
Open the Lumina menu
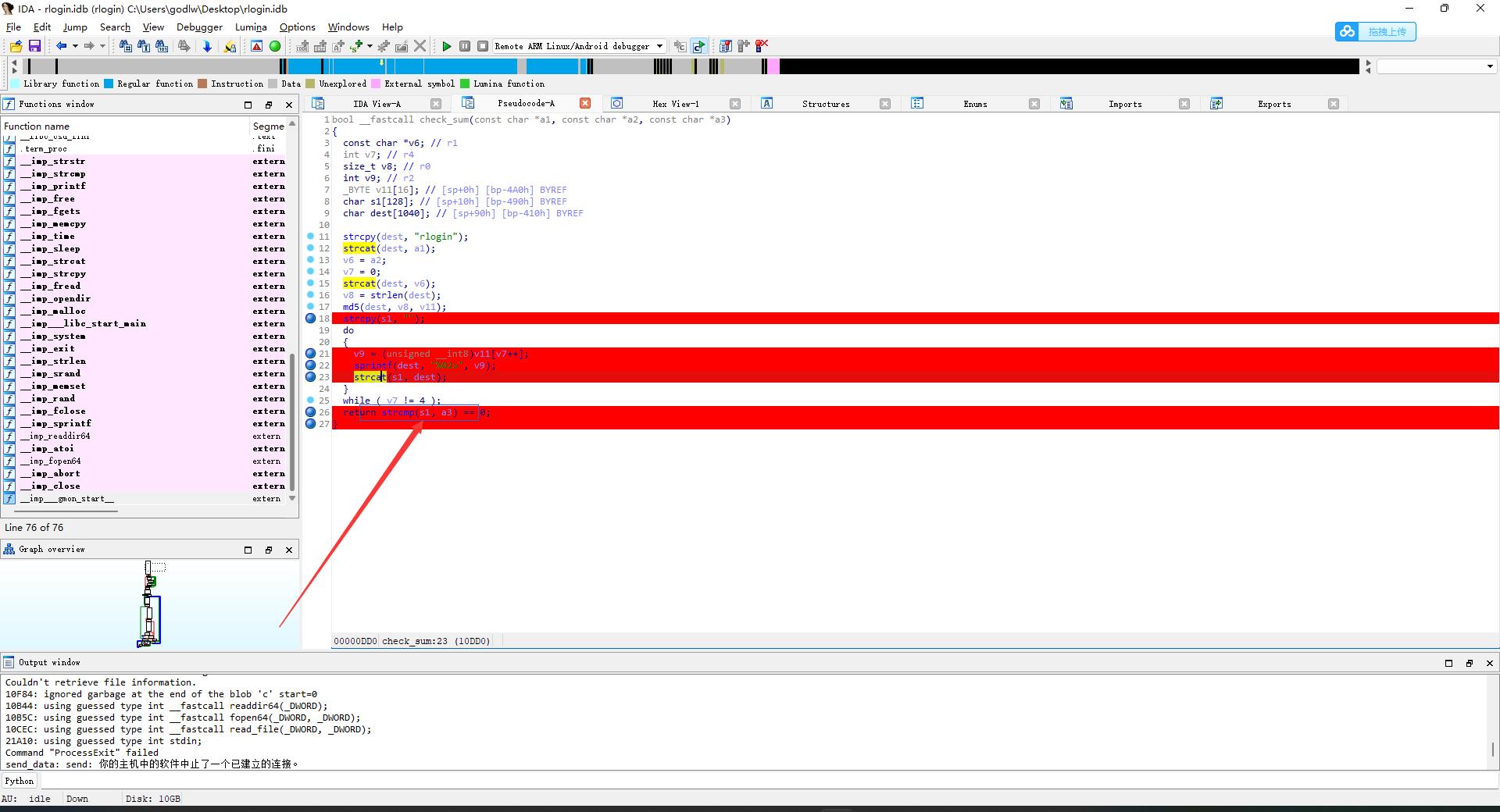pos(251,27)
